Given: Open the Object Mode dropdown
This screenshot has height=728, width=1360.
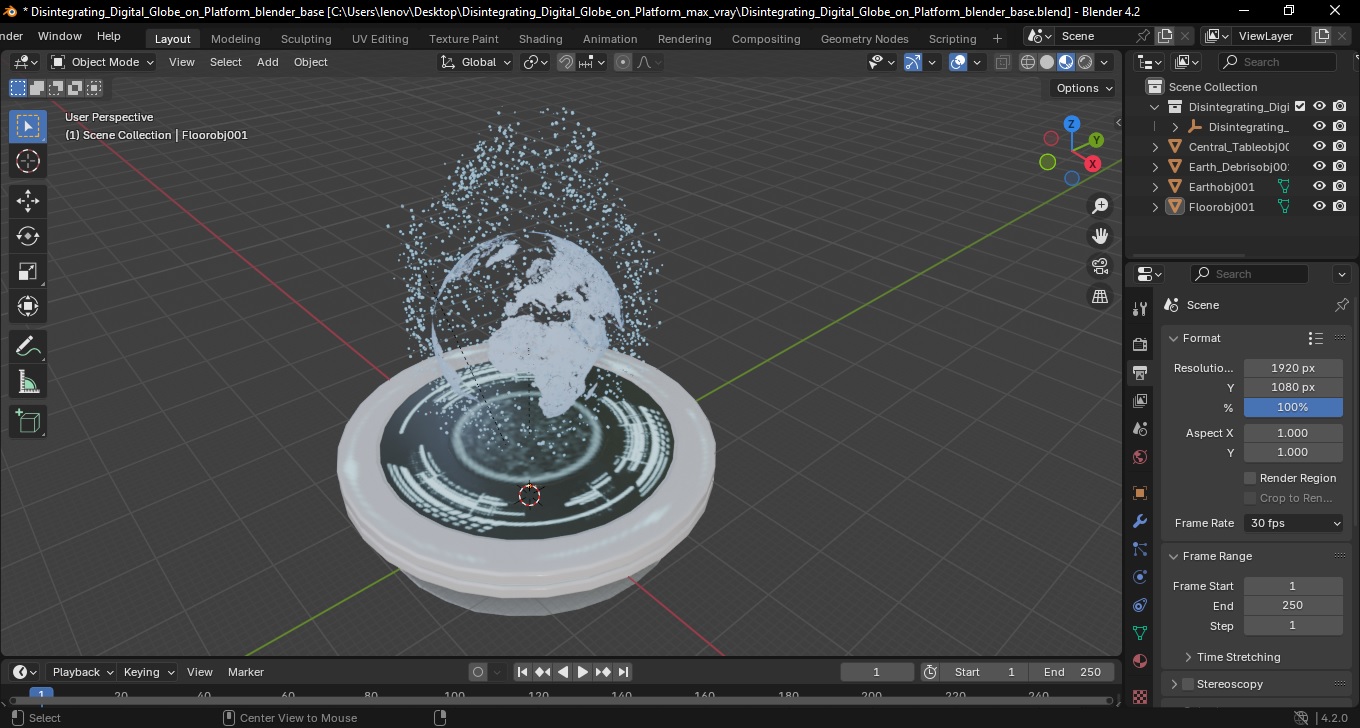Looking at the screenshot, I should click(103, 62).
